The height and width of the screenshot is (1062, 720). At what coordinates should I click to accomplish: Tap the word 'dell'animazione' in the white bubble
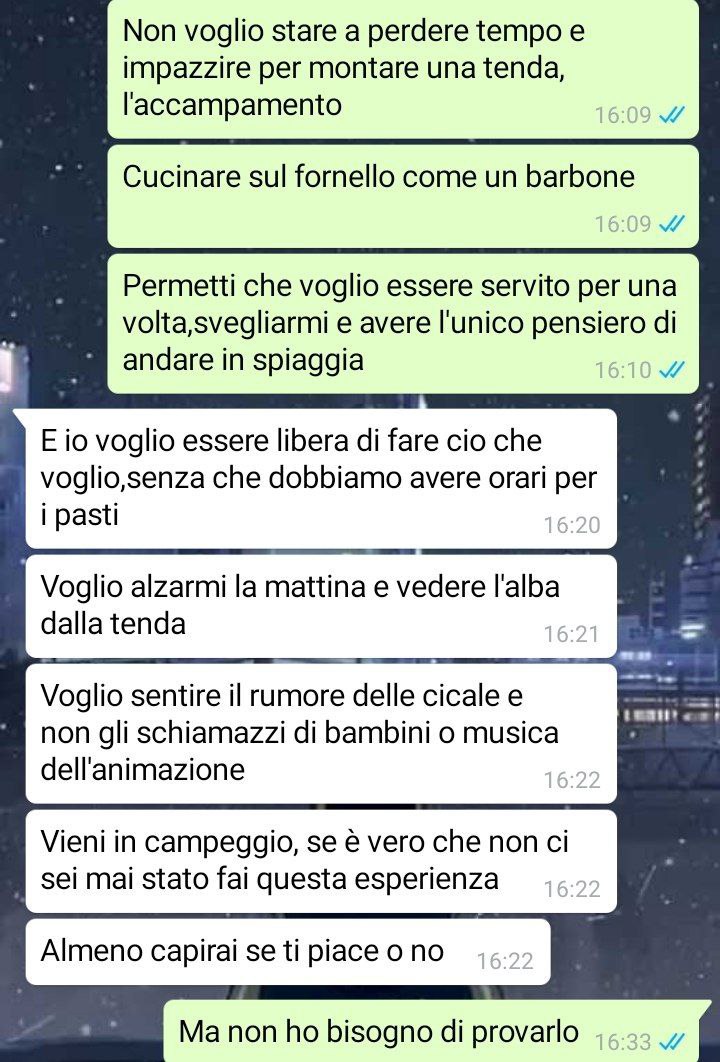coord(143,769)
